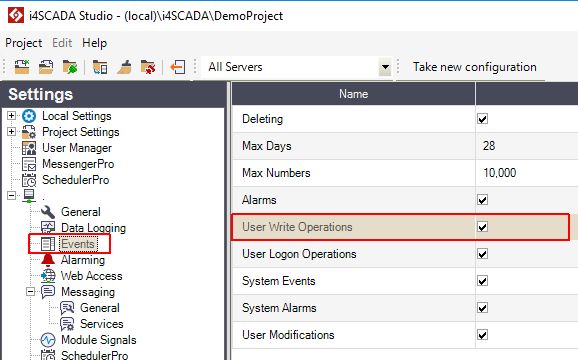Select Web Access in the tree
The image size is (578, 360).
(91, 276)
